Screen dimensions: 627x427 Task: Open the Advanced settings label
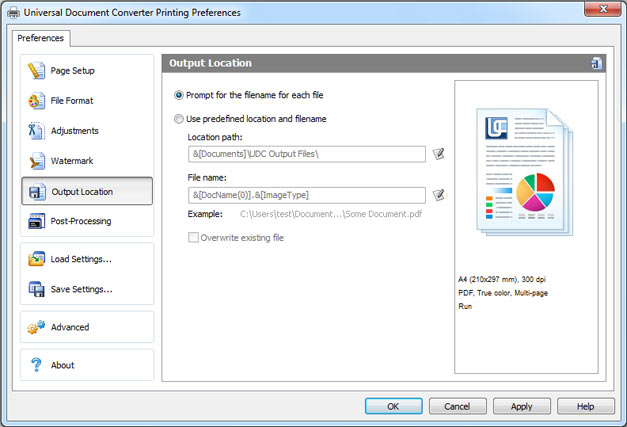pos(70,327)
